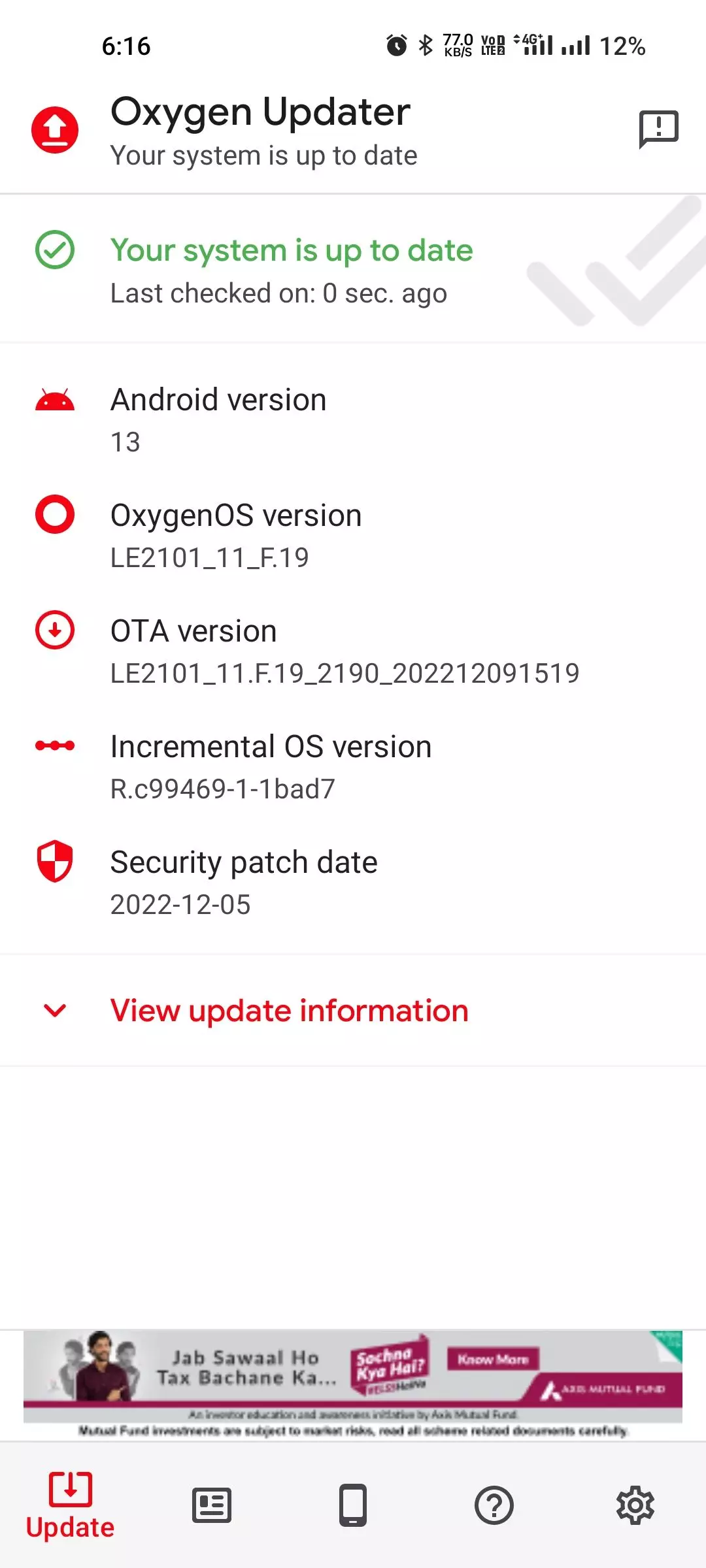Open the News tab icon in bottom bar
706x1568 pixels.
[x=212, y=1505]
